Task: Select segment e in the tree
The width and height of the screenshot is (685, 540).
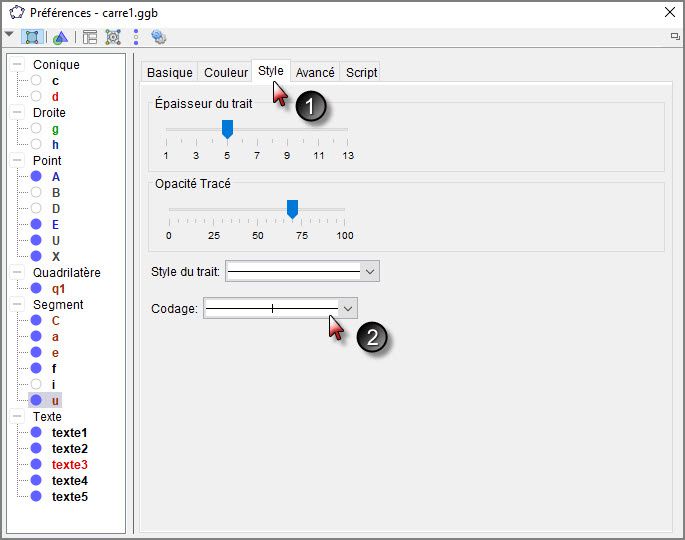Action: click(55, 353)
